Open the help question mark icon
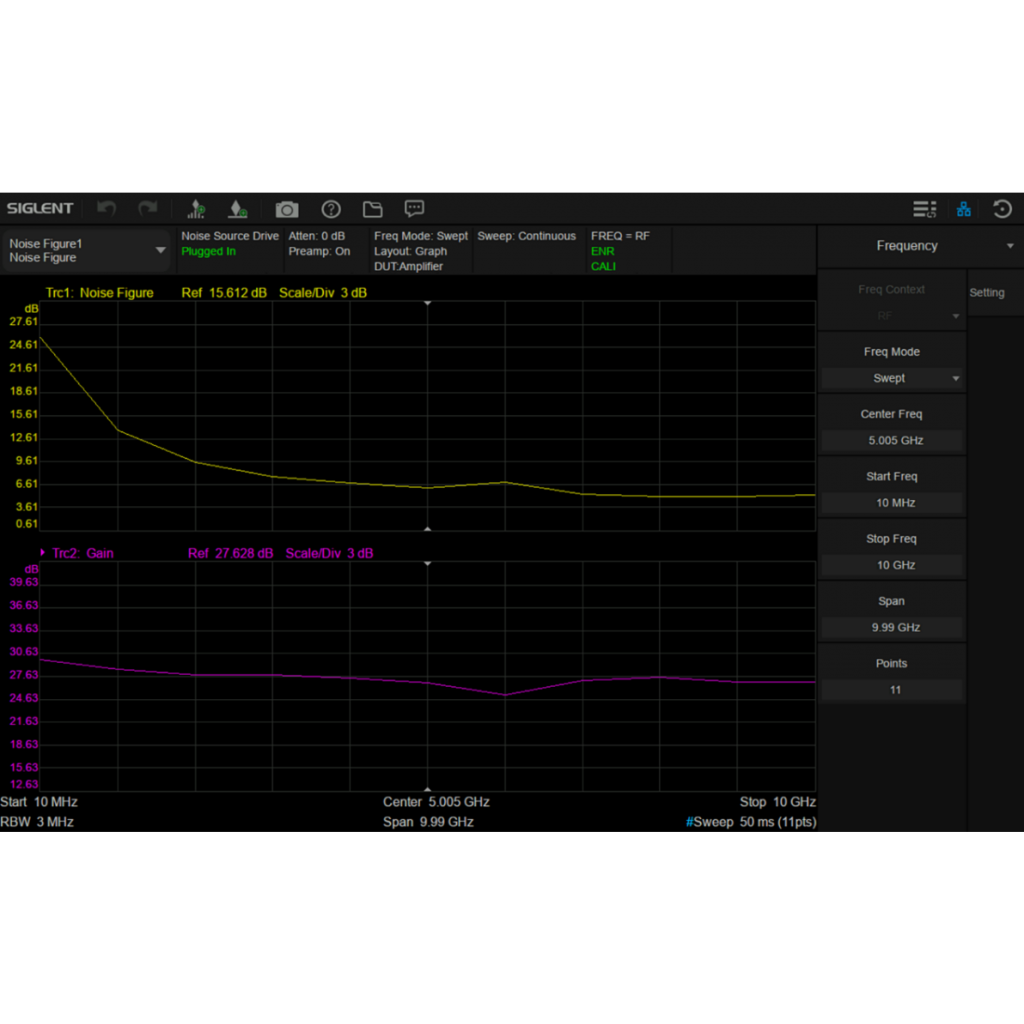This screenshot has width=1024, height=1024. [331, 209]
